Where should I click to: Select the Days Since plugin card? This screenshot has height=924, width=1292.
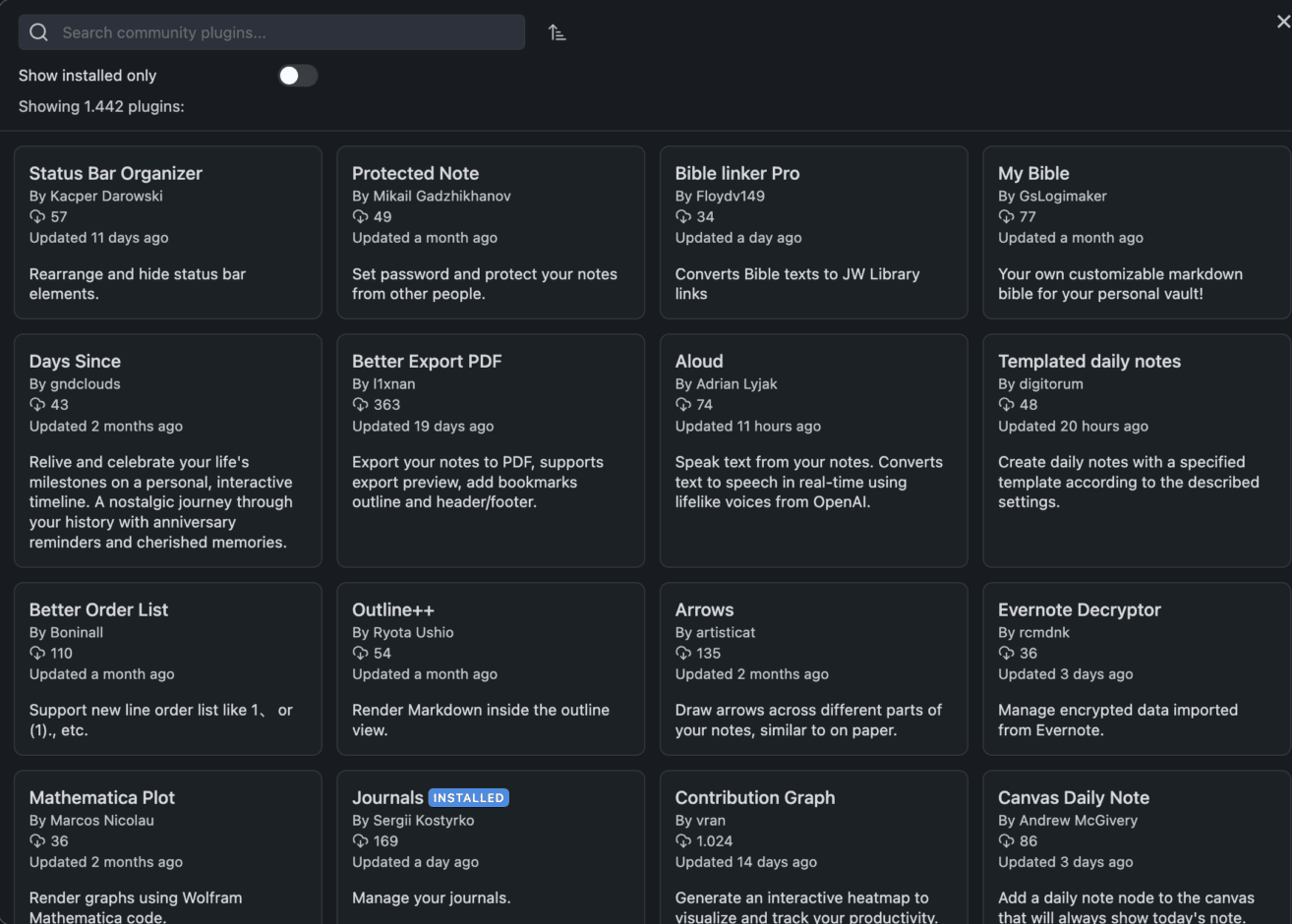(x=167, y=450)
